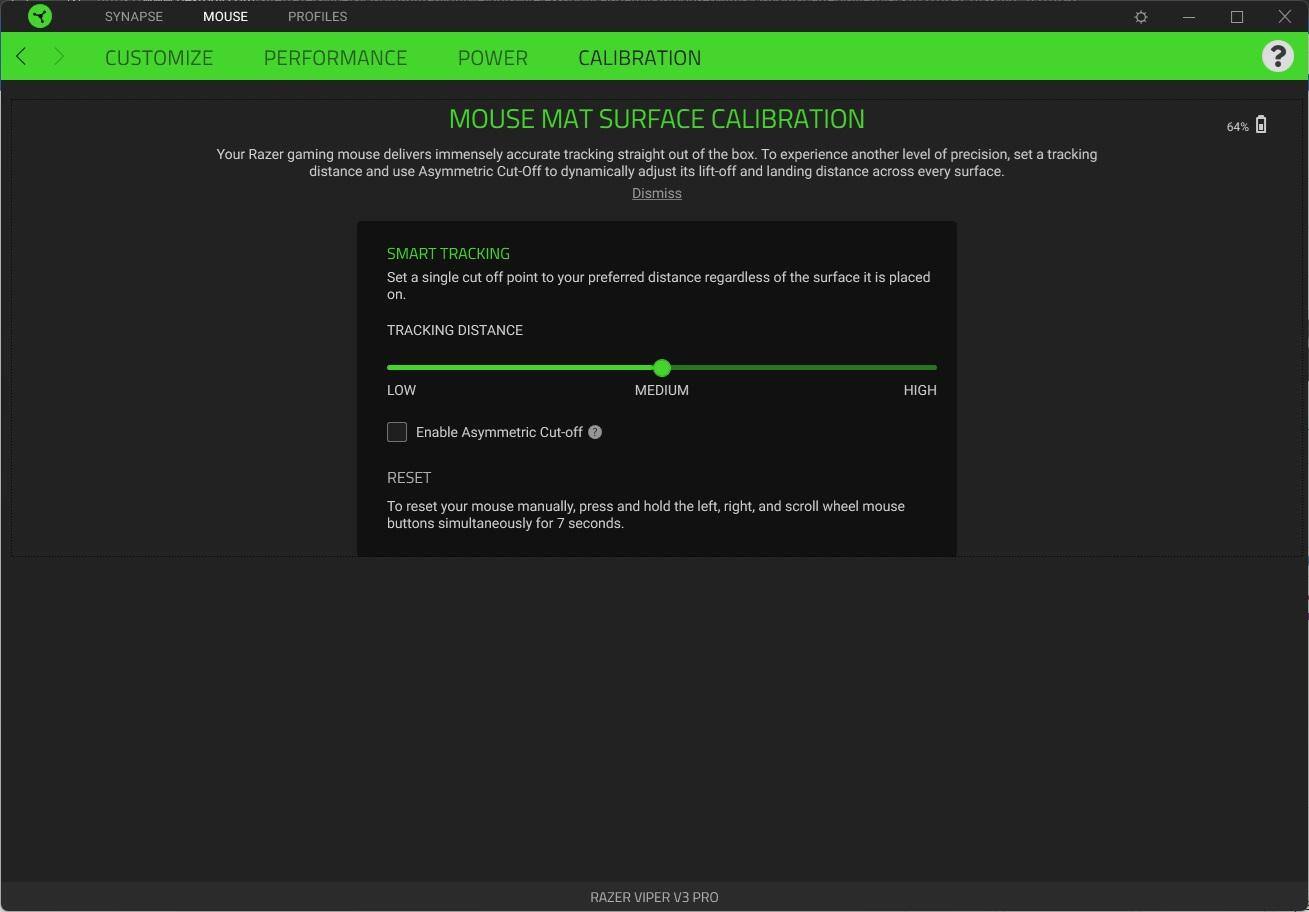Open the Customize section

(159, 57)
